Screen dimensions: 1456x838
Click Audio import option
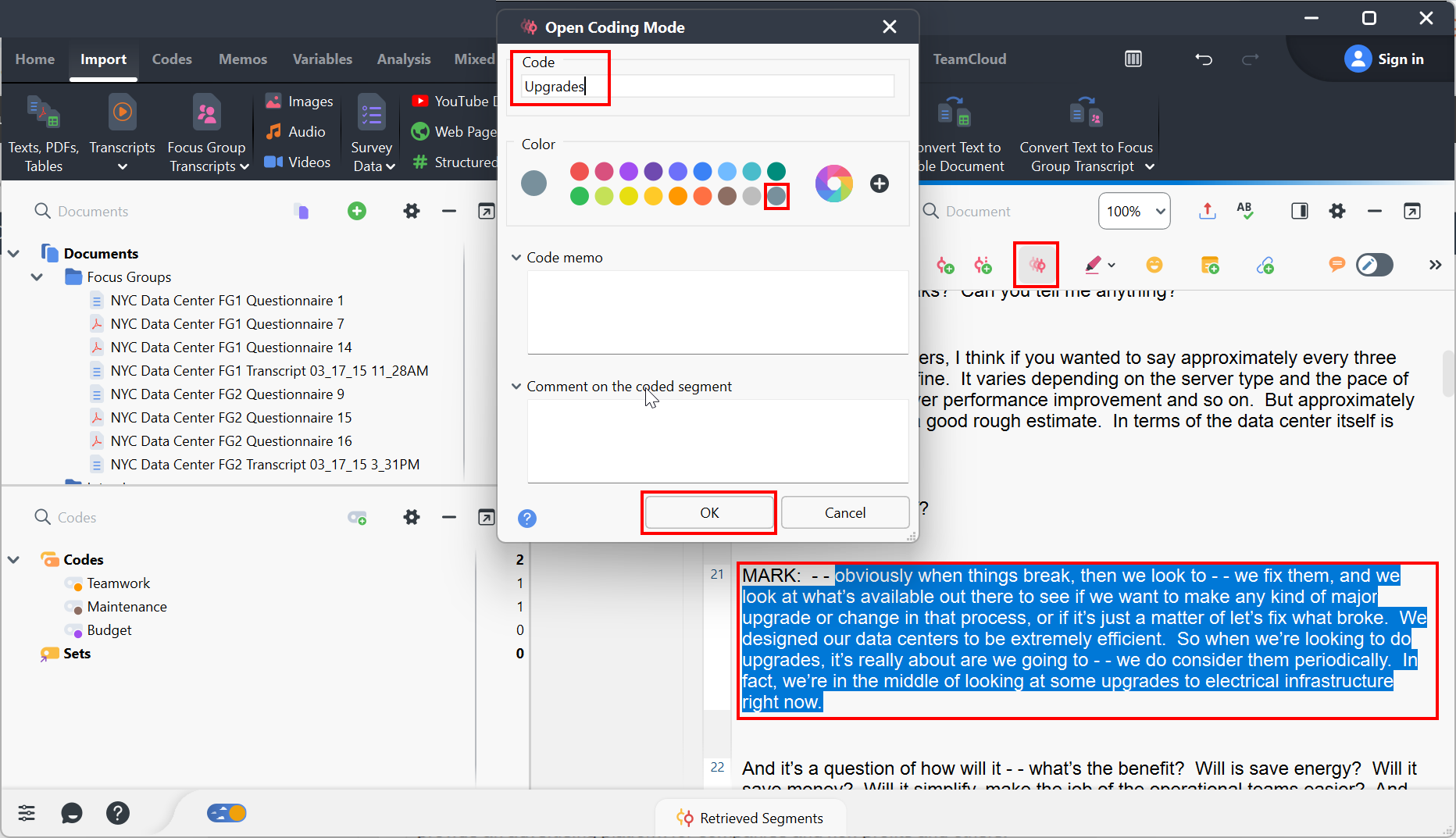(296, 131)
